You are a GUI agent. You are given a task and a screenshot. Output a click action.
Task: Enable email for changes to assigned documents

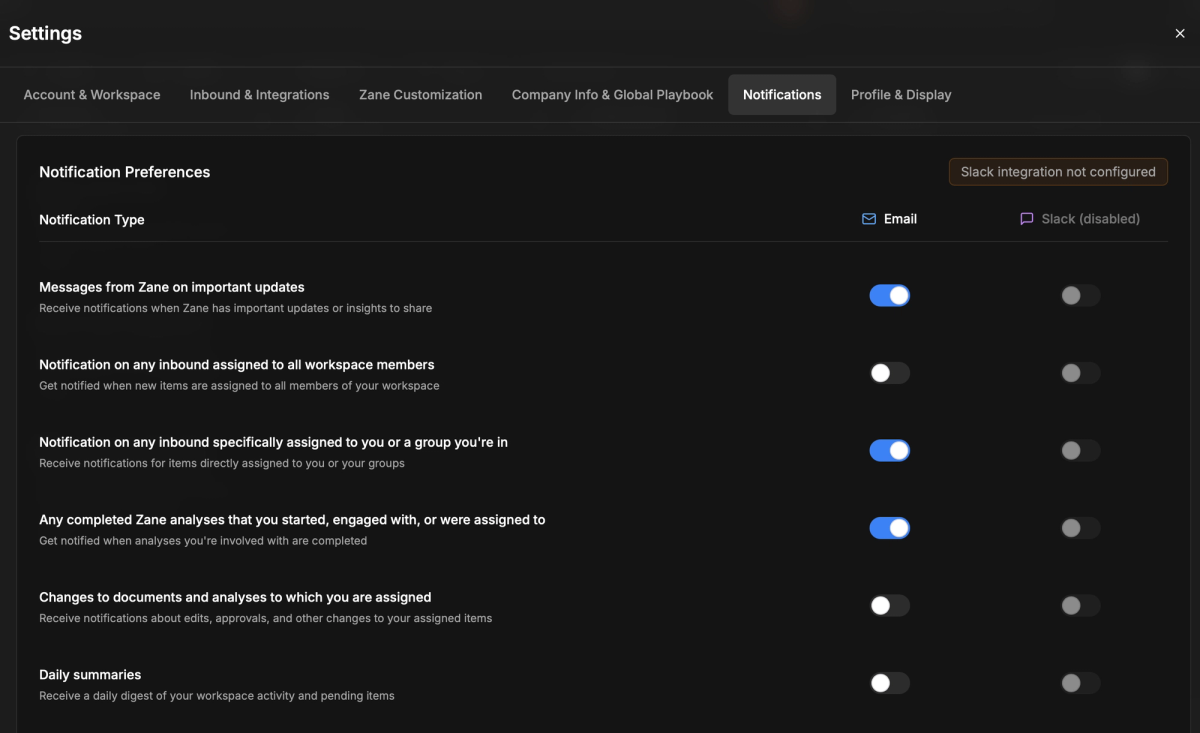tap(889, 606)
